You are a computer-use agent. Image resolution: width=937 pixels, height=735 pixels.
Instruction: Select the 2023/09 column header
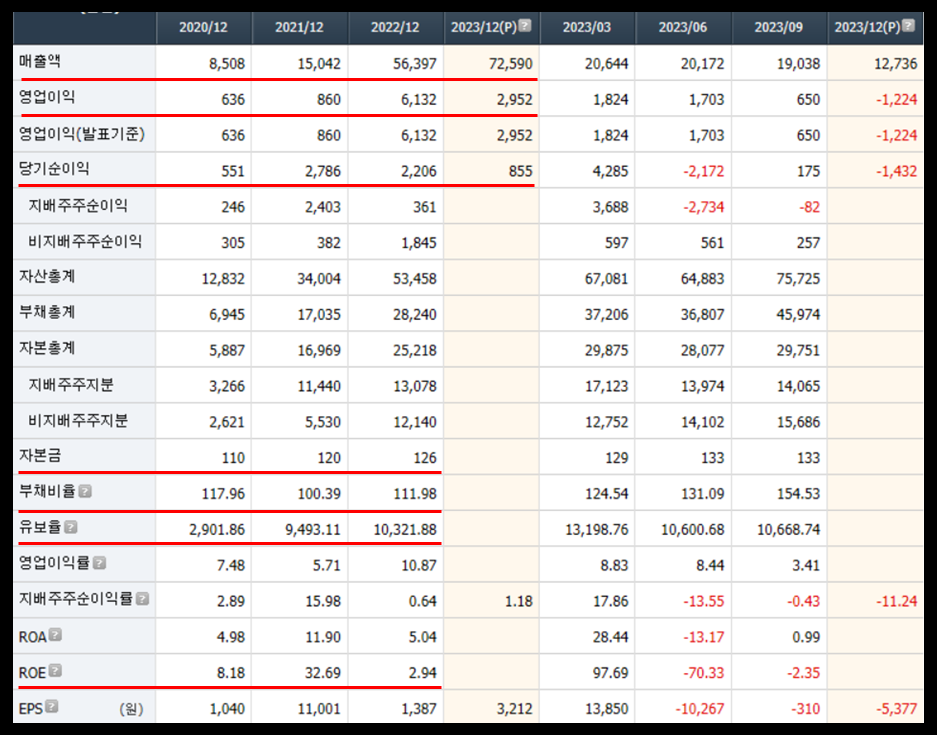pos(779,27)
